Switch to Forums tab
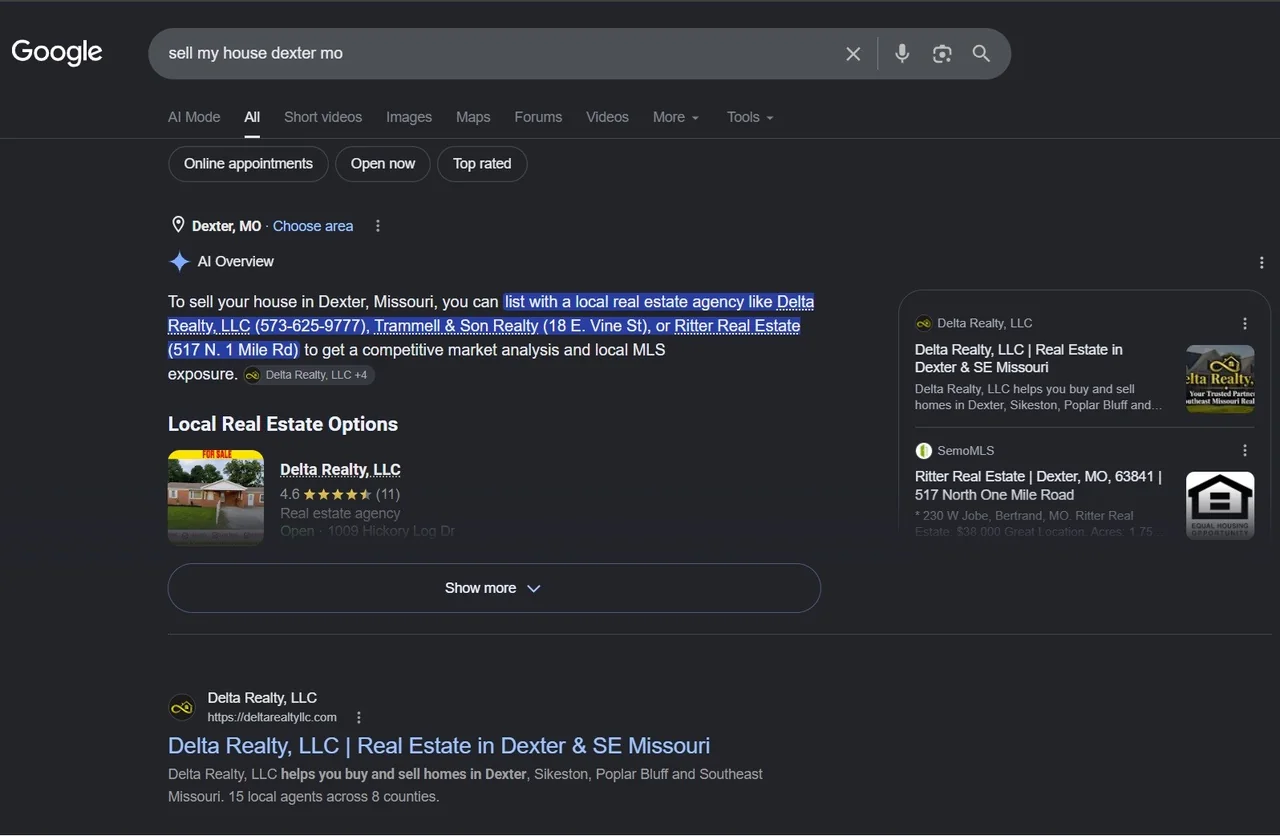Viewport: 1280px width, 836px height. (538, 117)
